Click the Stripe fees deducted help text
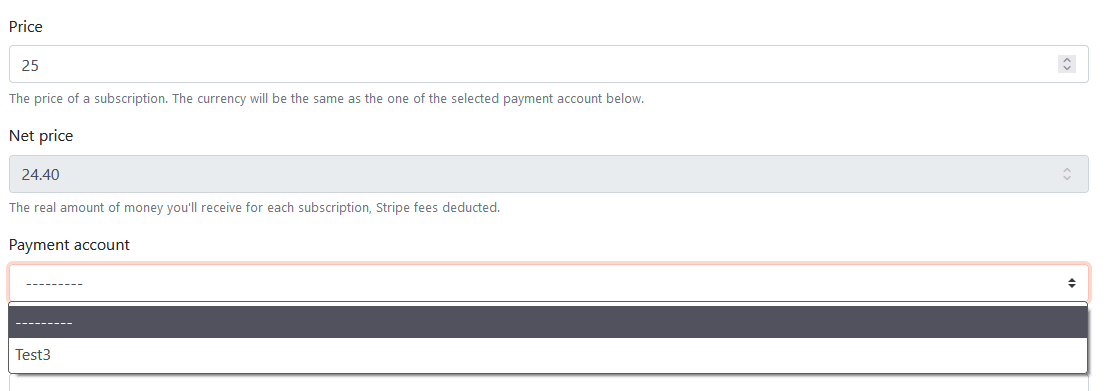 click(254, 208)
